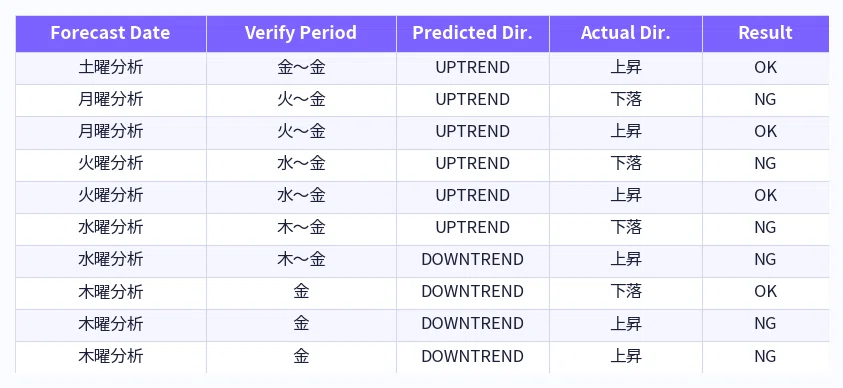Select UPTREND in the 土曜分析 row
Screen dimensions: 843x388
point(473,68)
